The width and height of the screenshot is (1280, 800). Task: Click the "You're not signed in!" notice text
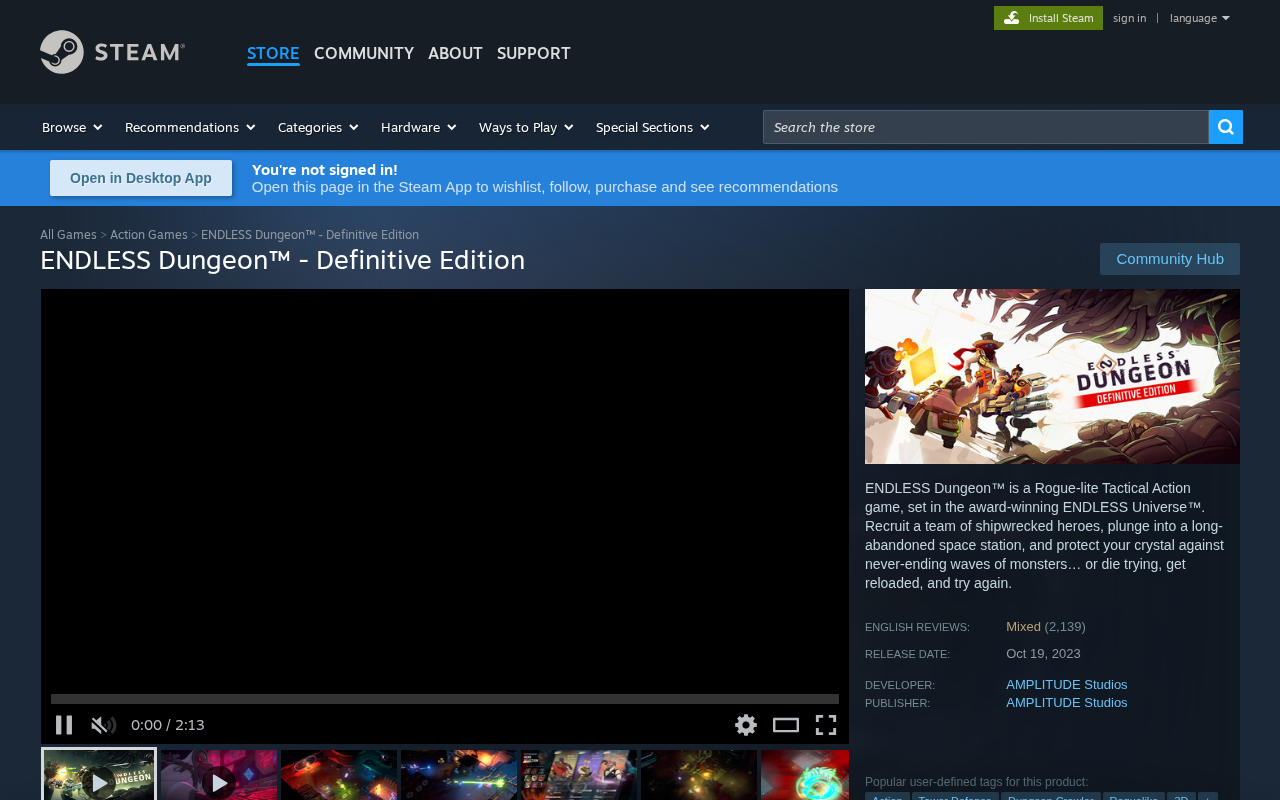pos(325,170)
